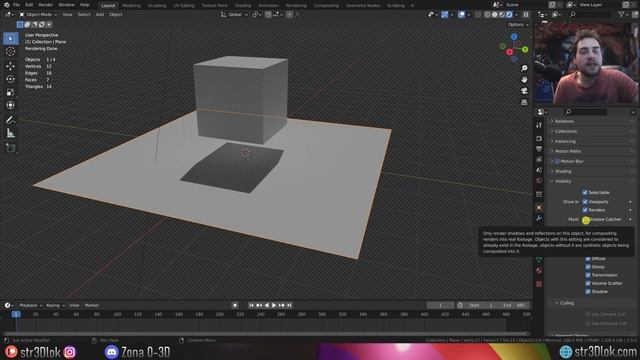Screen dimensions: 640x360
Task: Open the Object Mode dropdown
Action: [38, 15]
